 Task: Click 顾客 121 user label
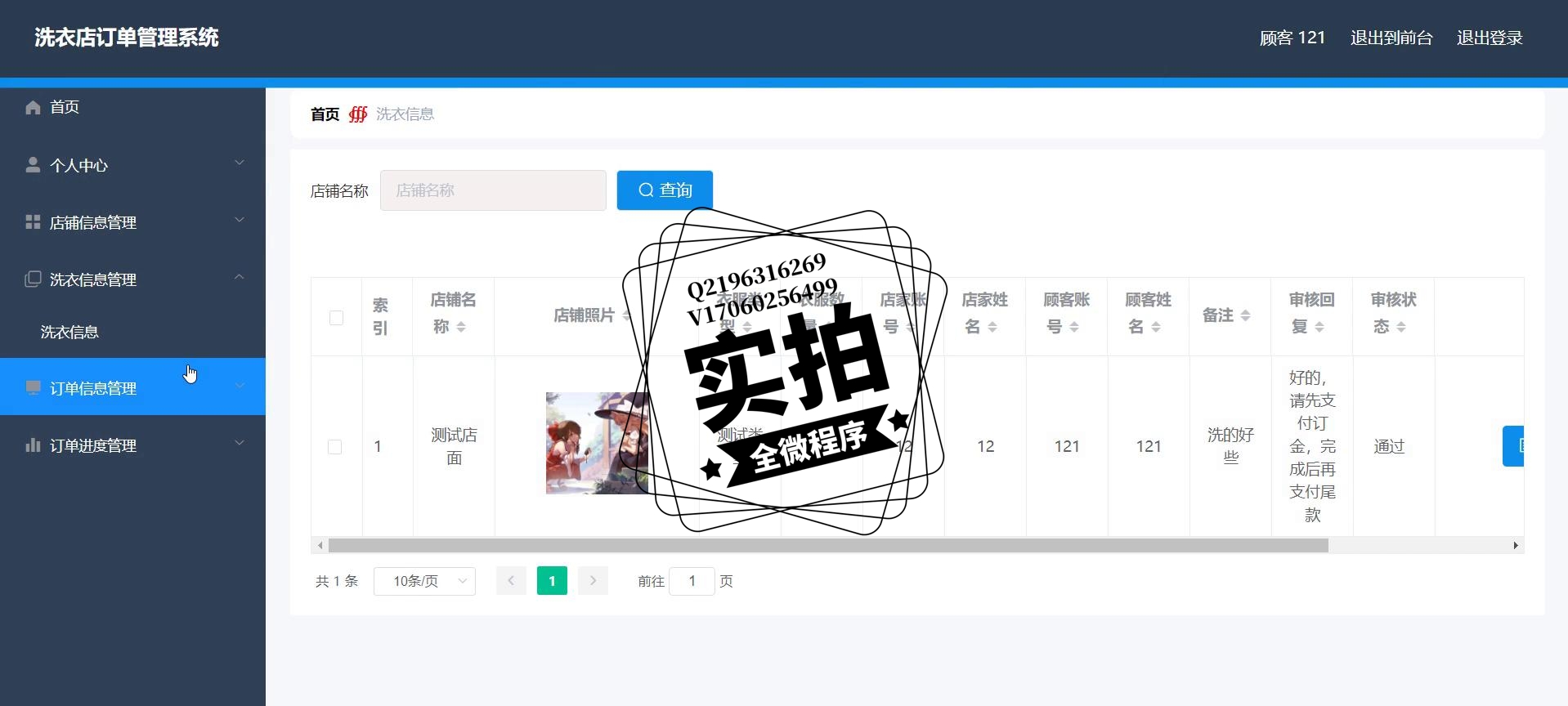[x=1292, y=38]
